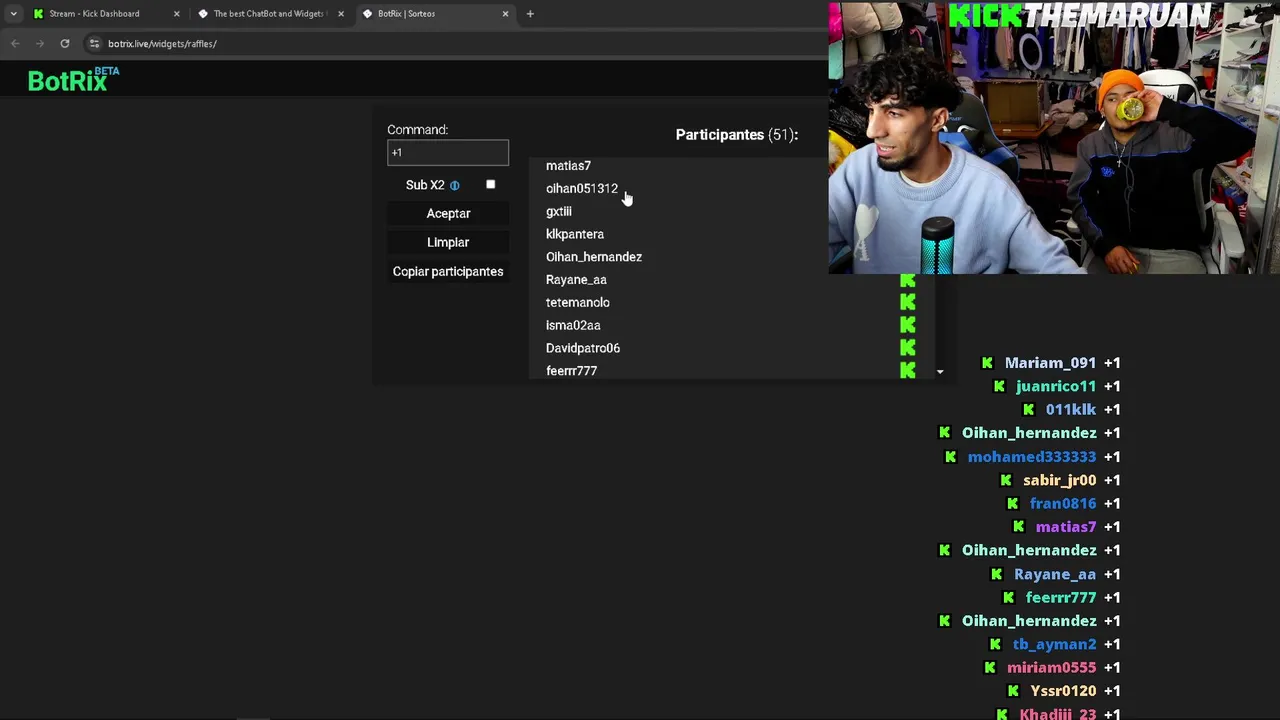Click the favicon of the best ChatBot tab
This screenshot has width=1280, height=720.
coord(203,14)
